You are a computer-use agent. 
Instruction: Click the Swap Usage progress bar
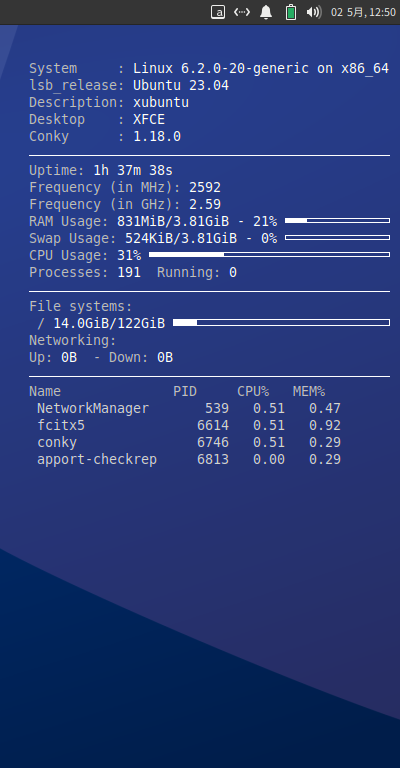tap(337, 238)
